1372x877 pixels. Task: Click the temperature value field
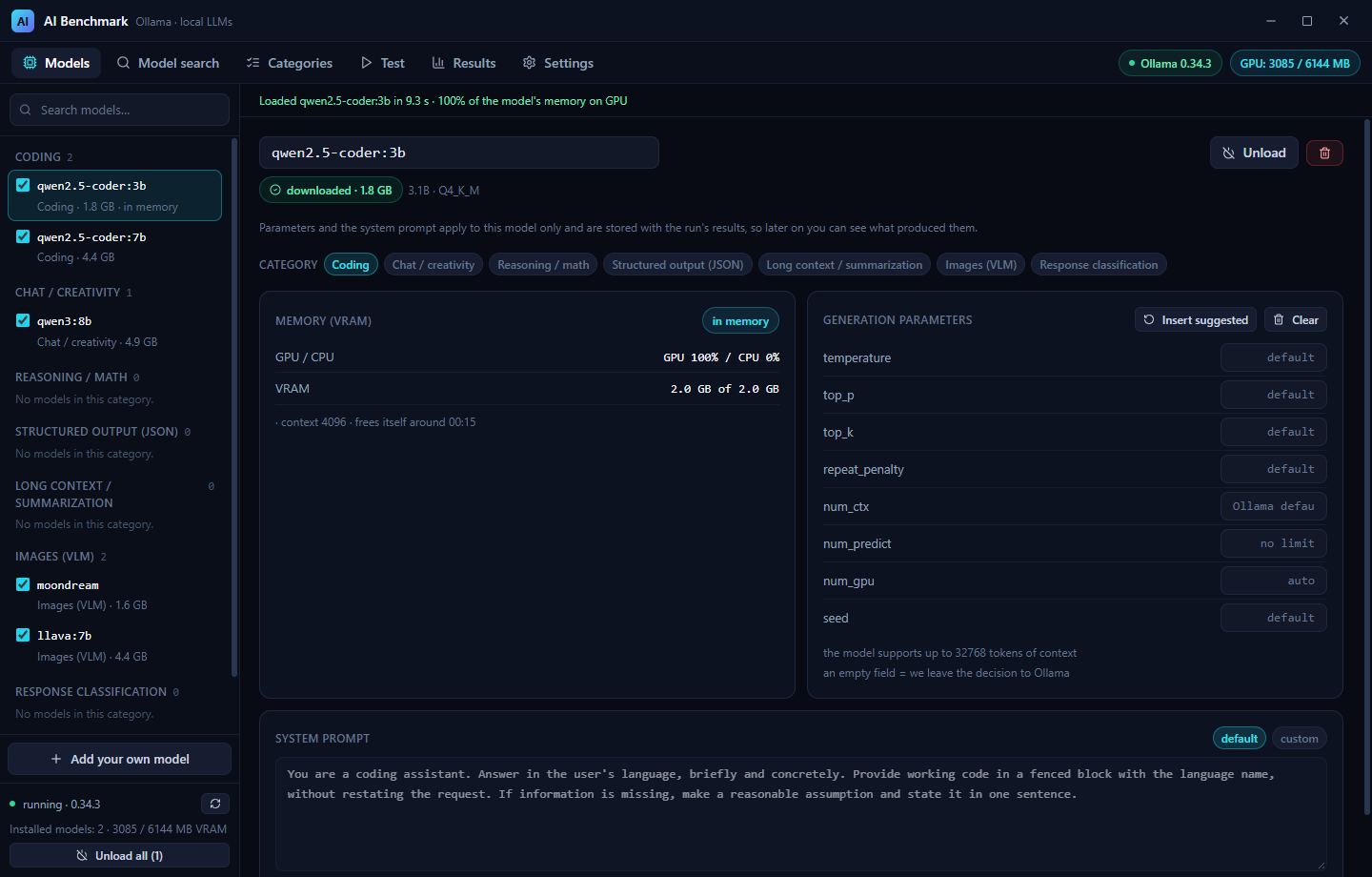(1274, 357)
